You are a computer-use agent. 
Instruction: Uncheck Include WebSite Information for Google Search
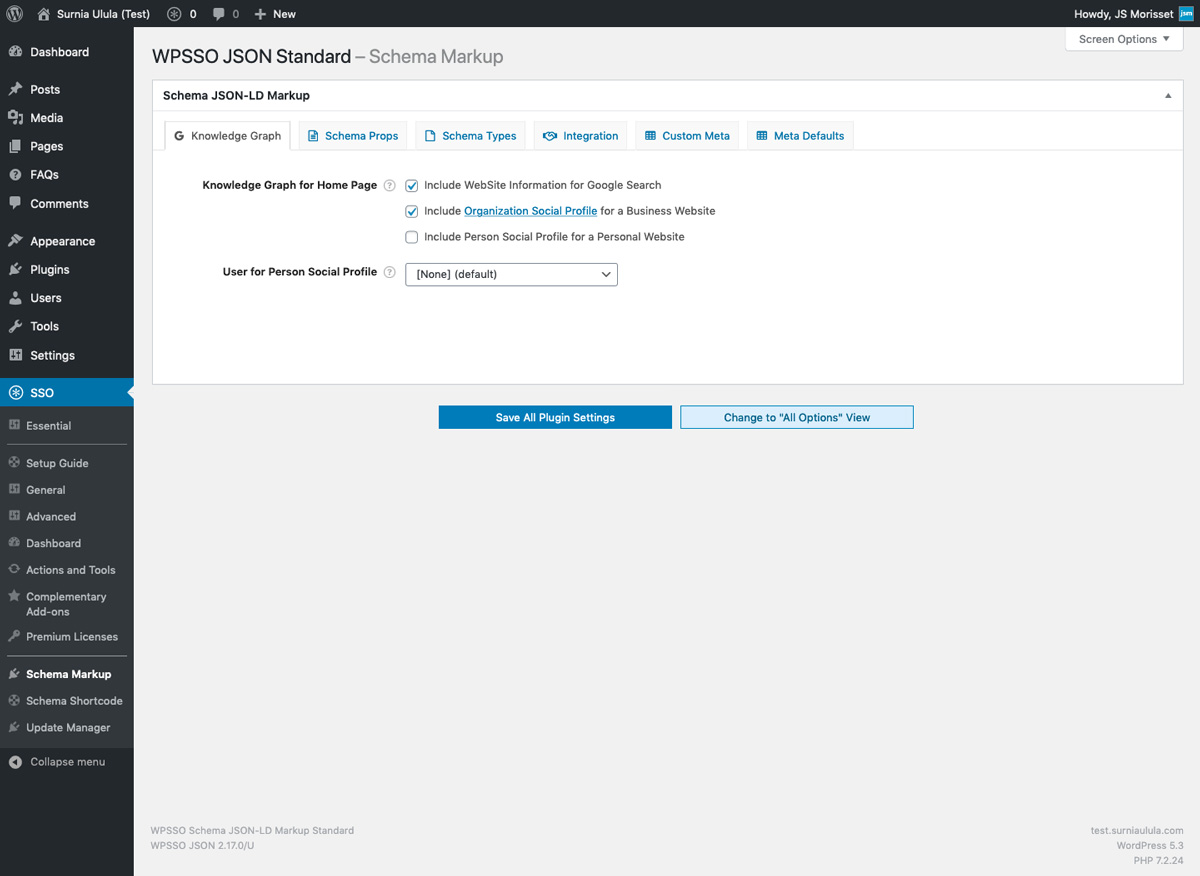(x=411, y=186)
